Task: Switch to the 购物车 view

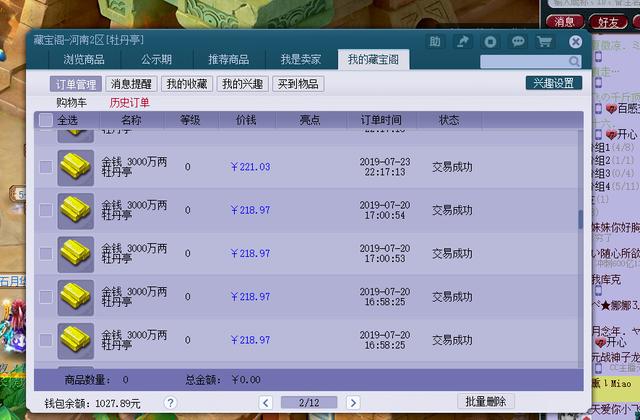Action: click(71, 103)
